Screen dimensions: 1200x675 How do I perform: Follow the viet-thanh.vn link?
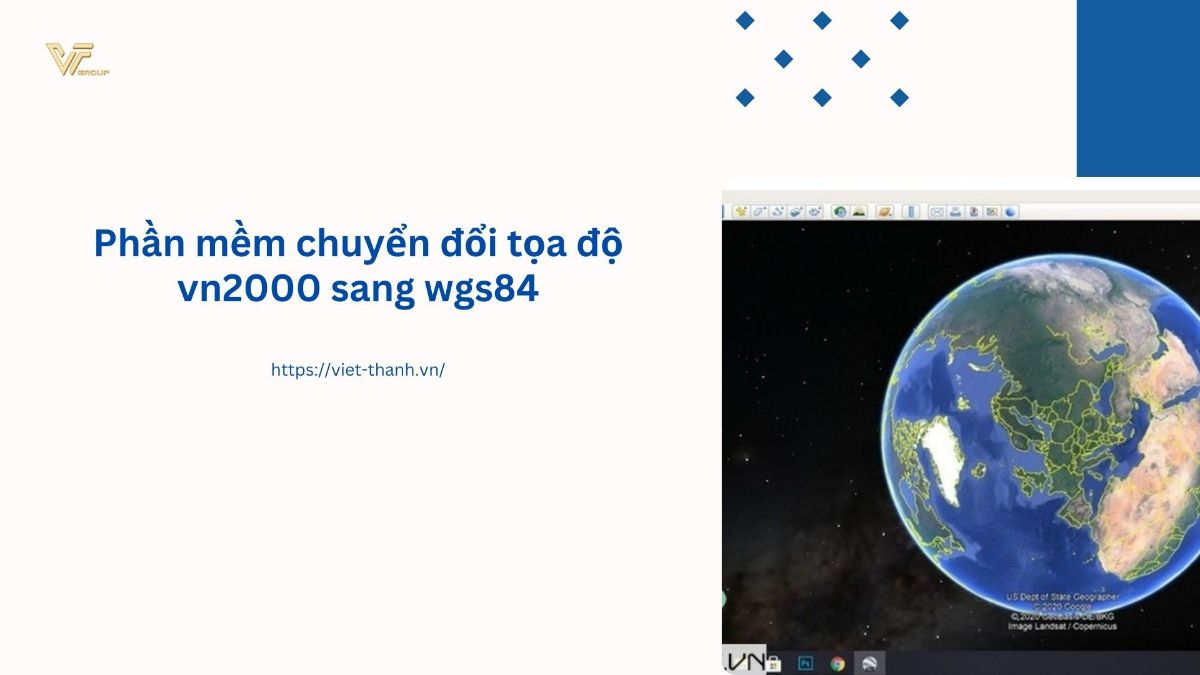coord(357,369)
